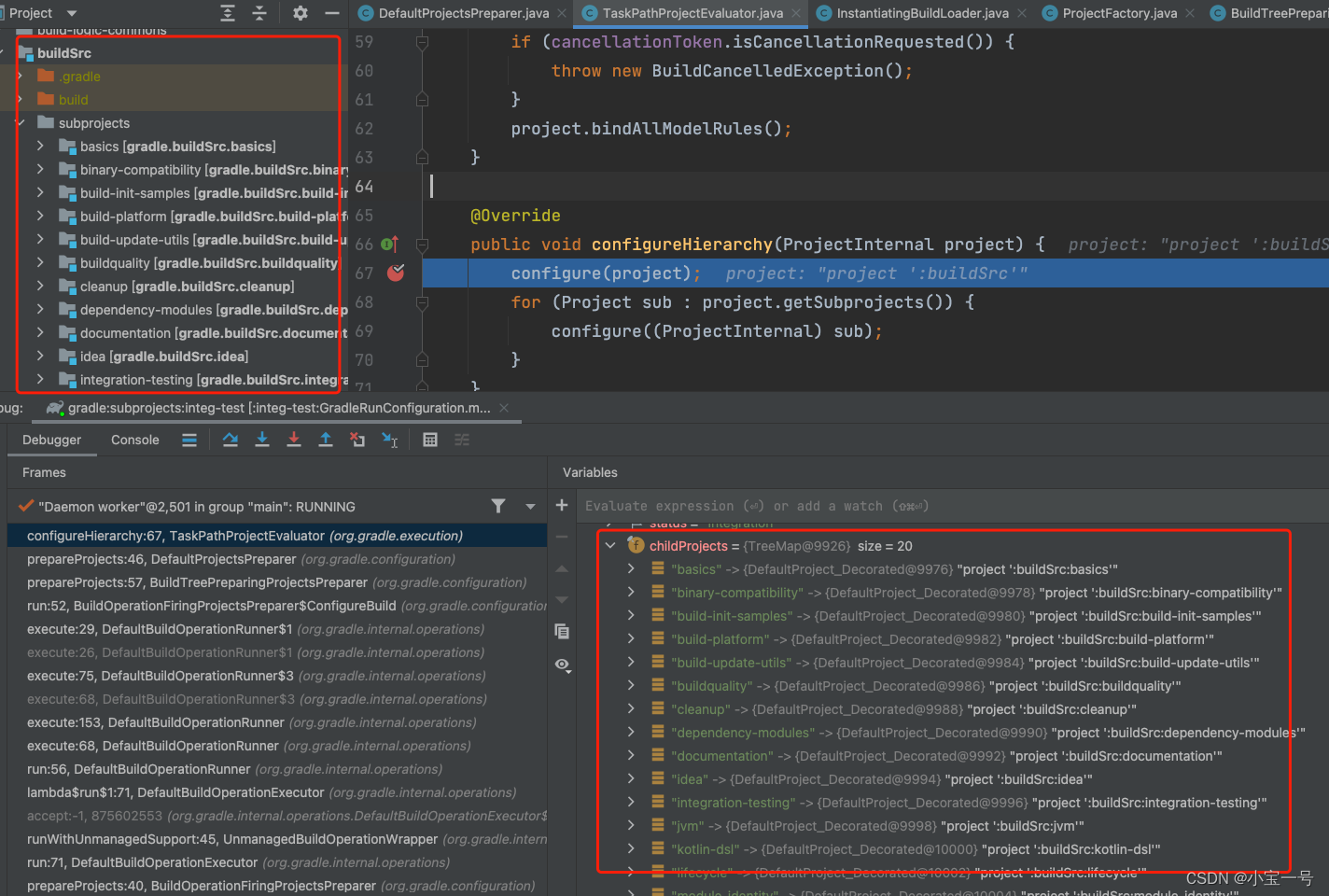Open the Evaluate Expression calculator icon

coord(430,440)
